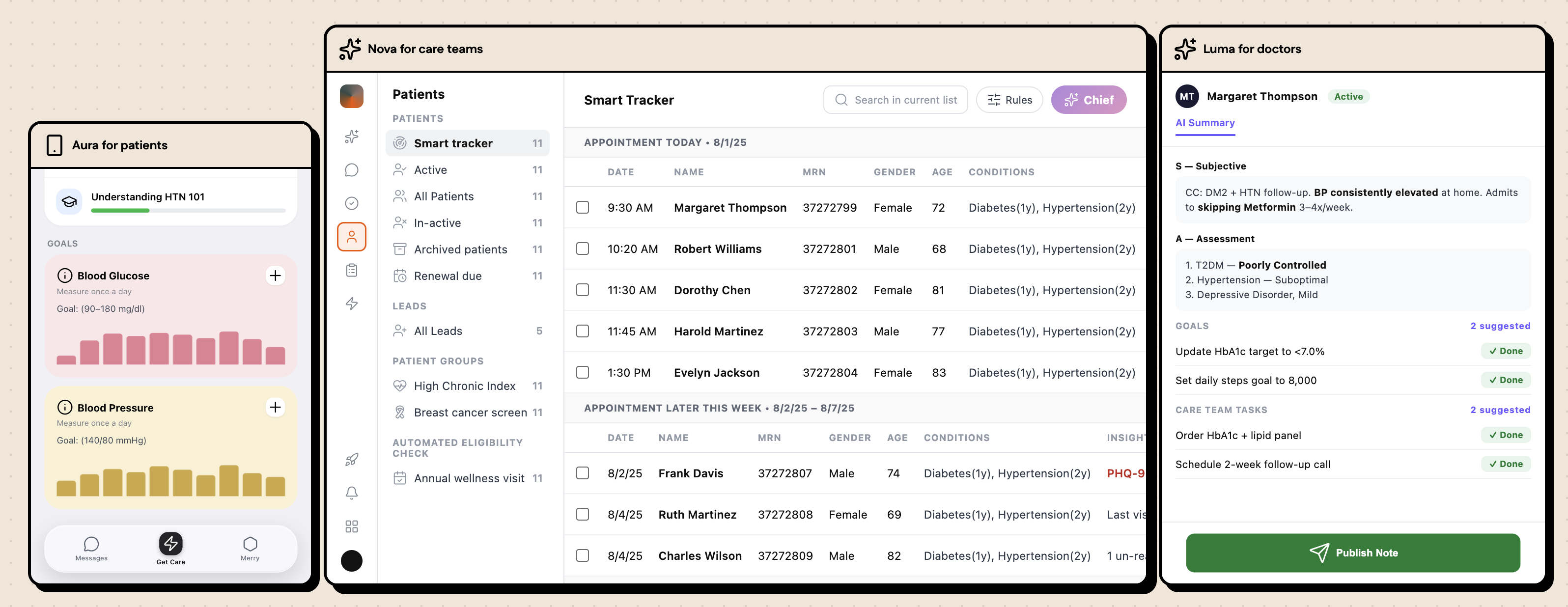Viewport: 1568px width, 607px height.
Task: Click red PHQ-9 insight for Frank Davis
Action: pos(1125,474)
